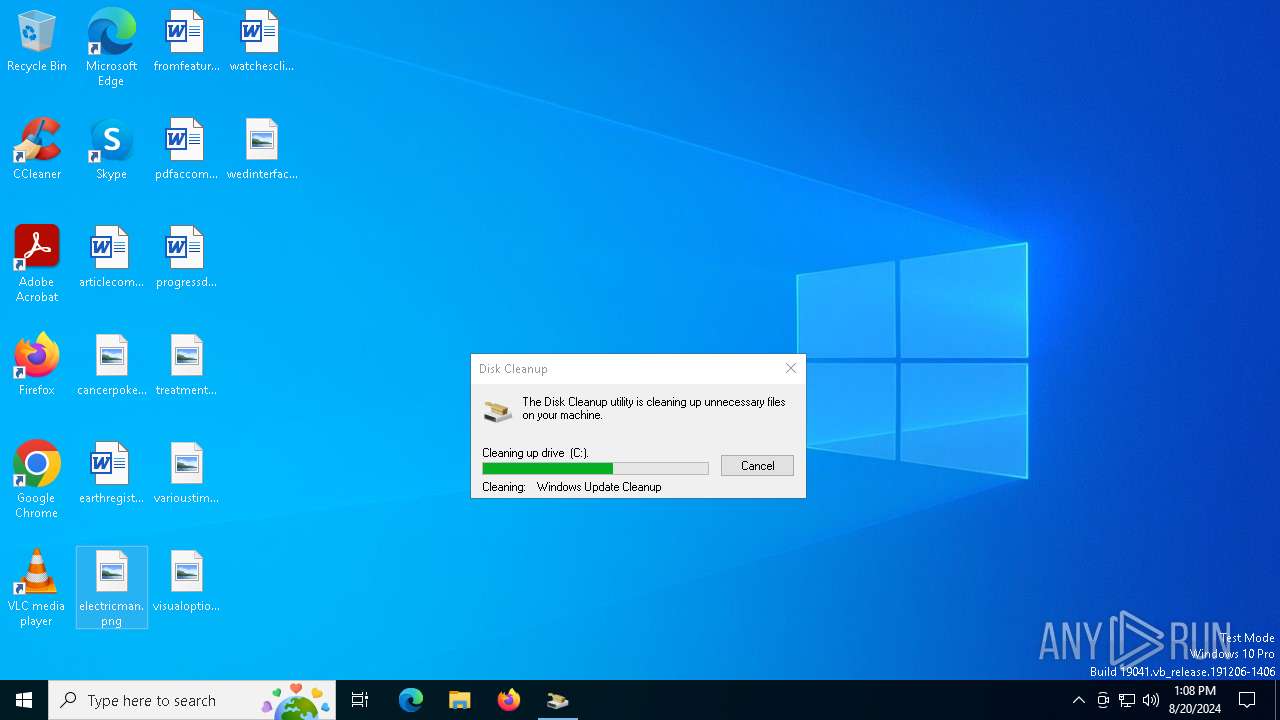
Task: Cancel the Disk Cleanup operation
Action: 757,466
